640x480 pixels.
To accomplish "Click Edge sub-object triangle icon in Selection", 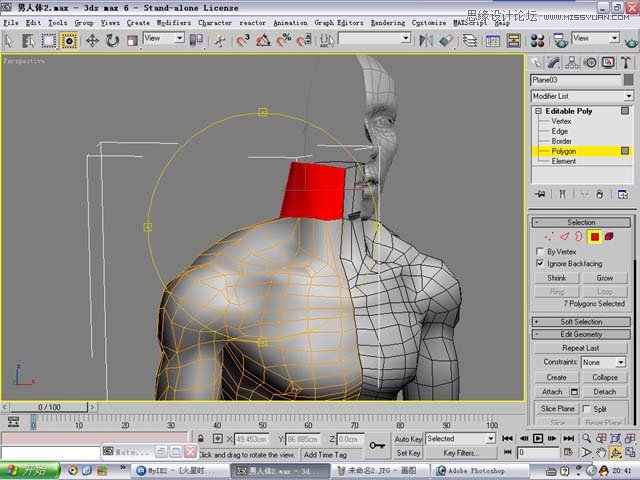I will click(x=564, y=236).
